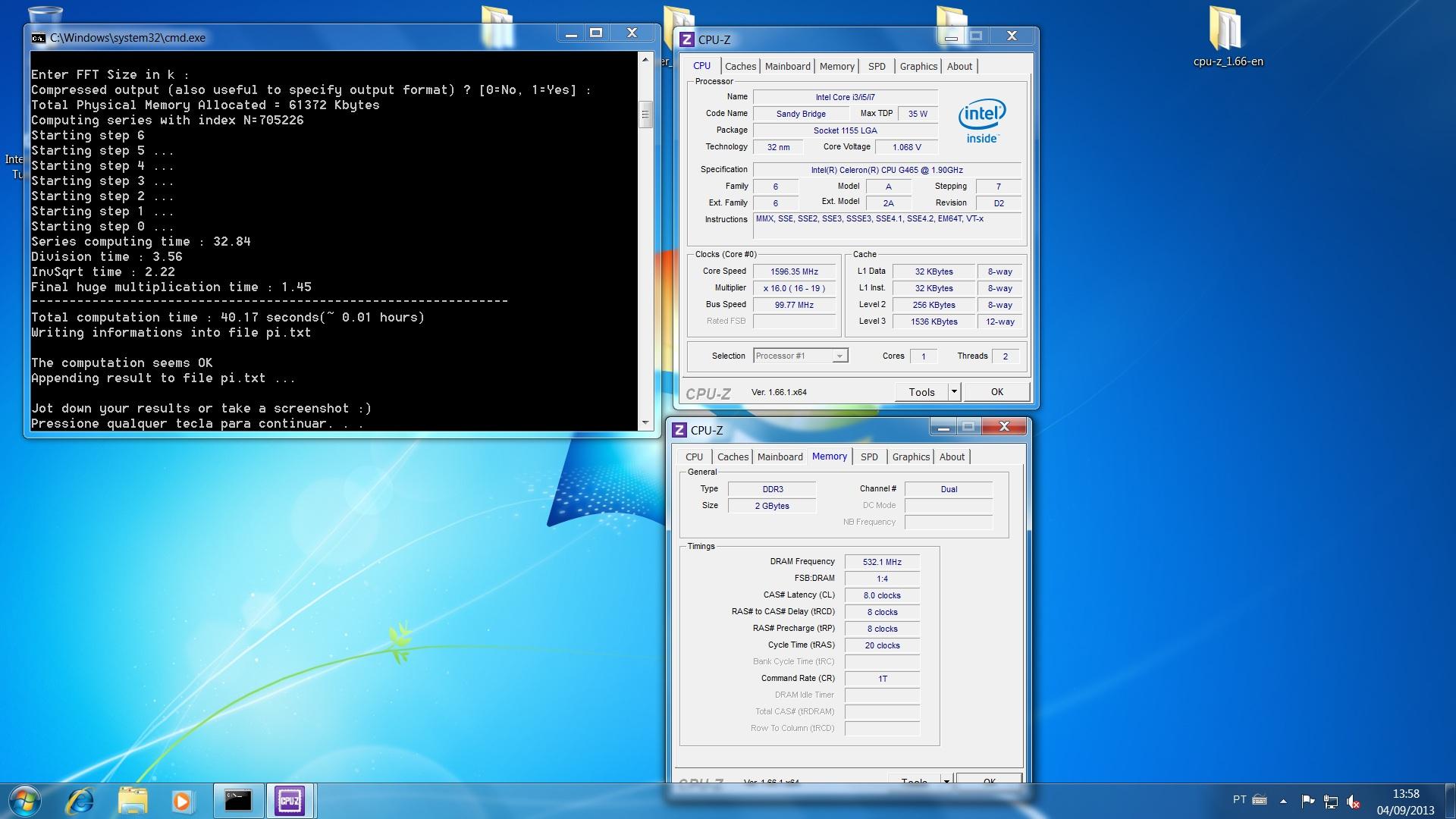Show hidden tray icons arrow
Viewport: 1456px width, 819px height.
[1283, 801]
